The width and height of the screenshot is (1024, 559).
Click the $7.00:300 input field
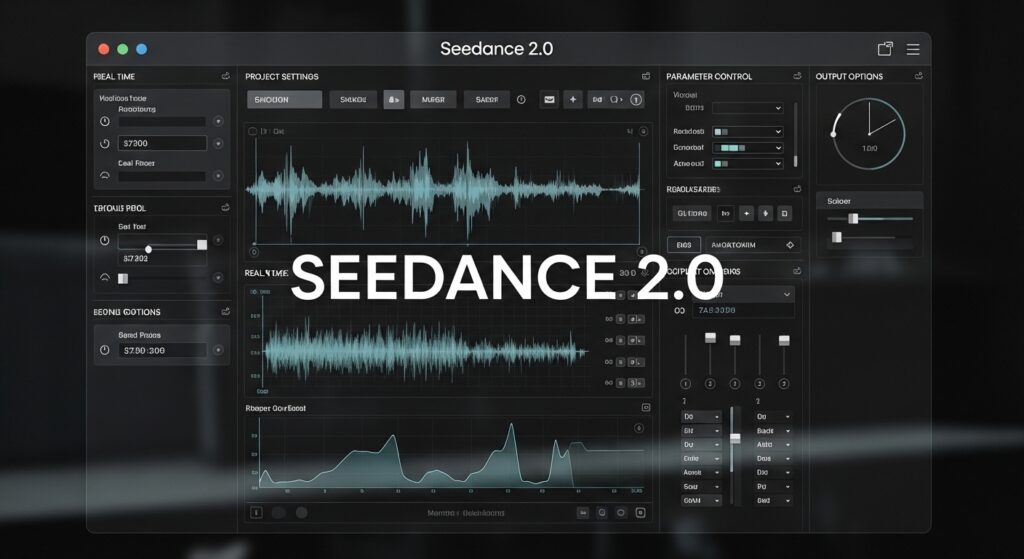coord(162,351)
